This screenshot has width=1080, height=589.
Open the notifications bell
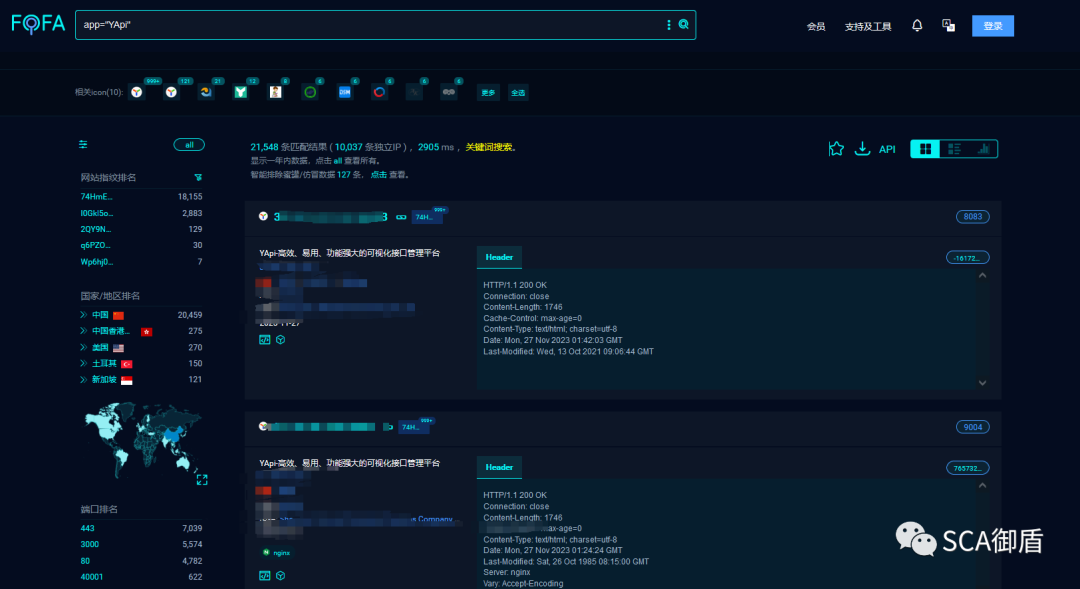click(x=917, y=26)
